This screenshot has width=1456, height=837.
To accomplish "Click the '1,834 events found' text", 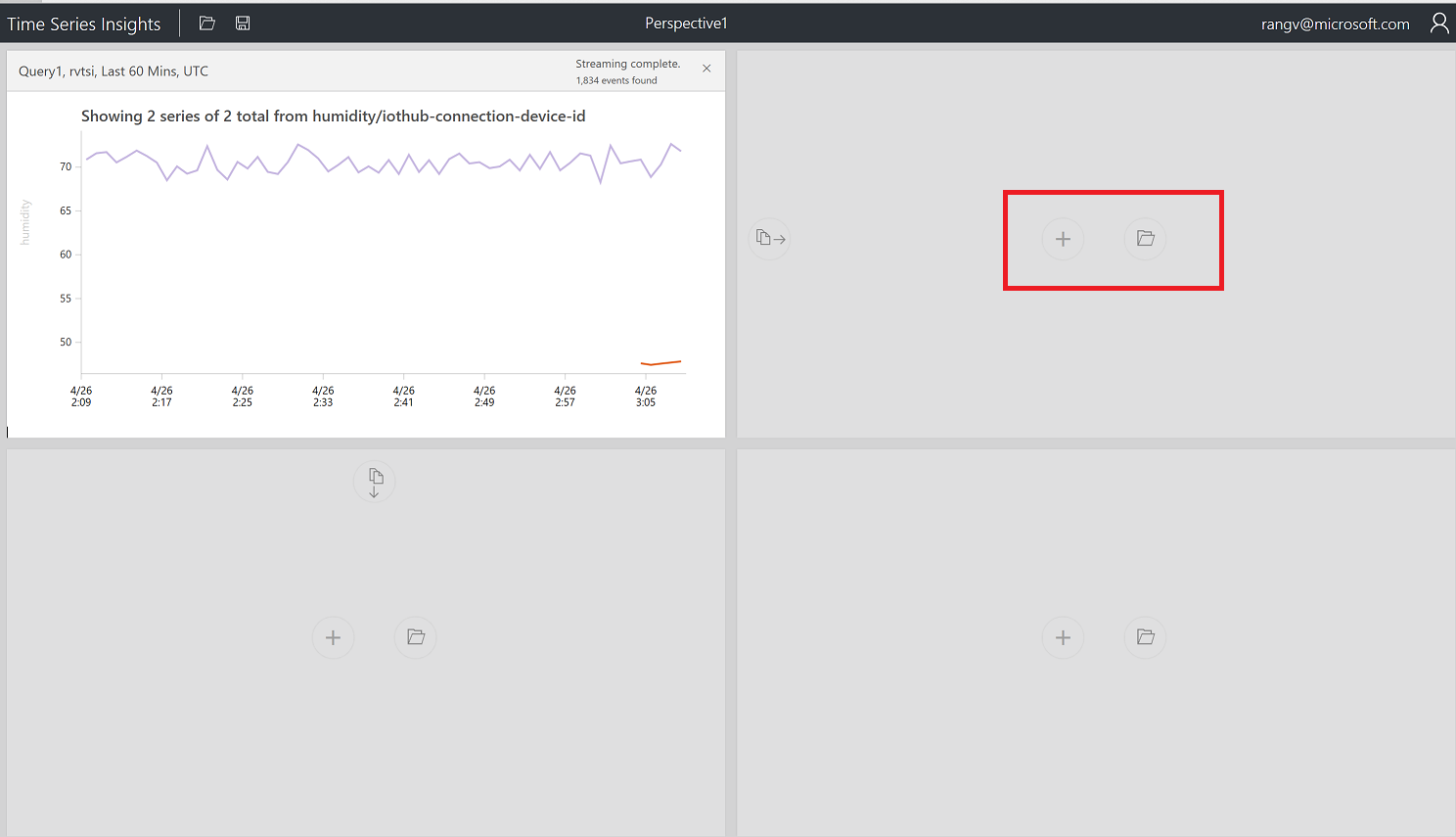I will 616,80.
